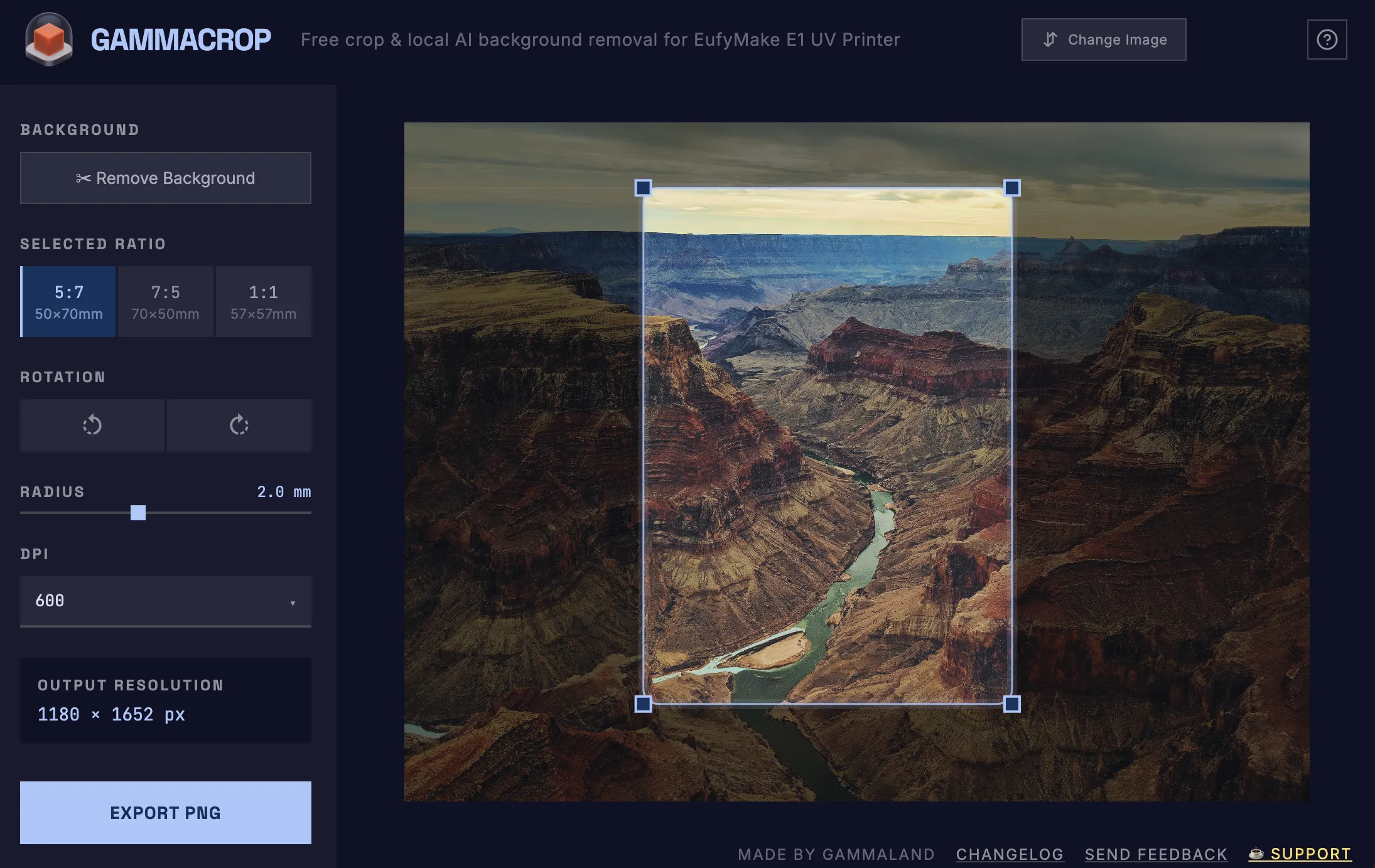Click the GammaCrop cube logo icon
This screenshot has width=1375, height=868.
[49, 39]
